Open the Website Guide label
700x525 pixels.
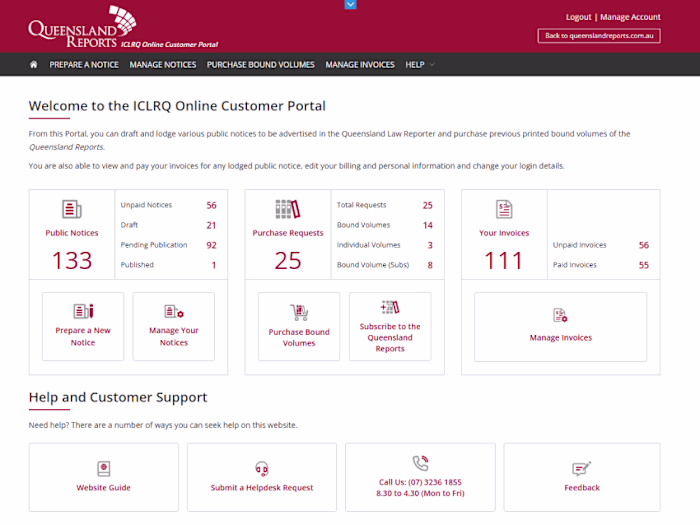[104, 488]
